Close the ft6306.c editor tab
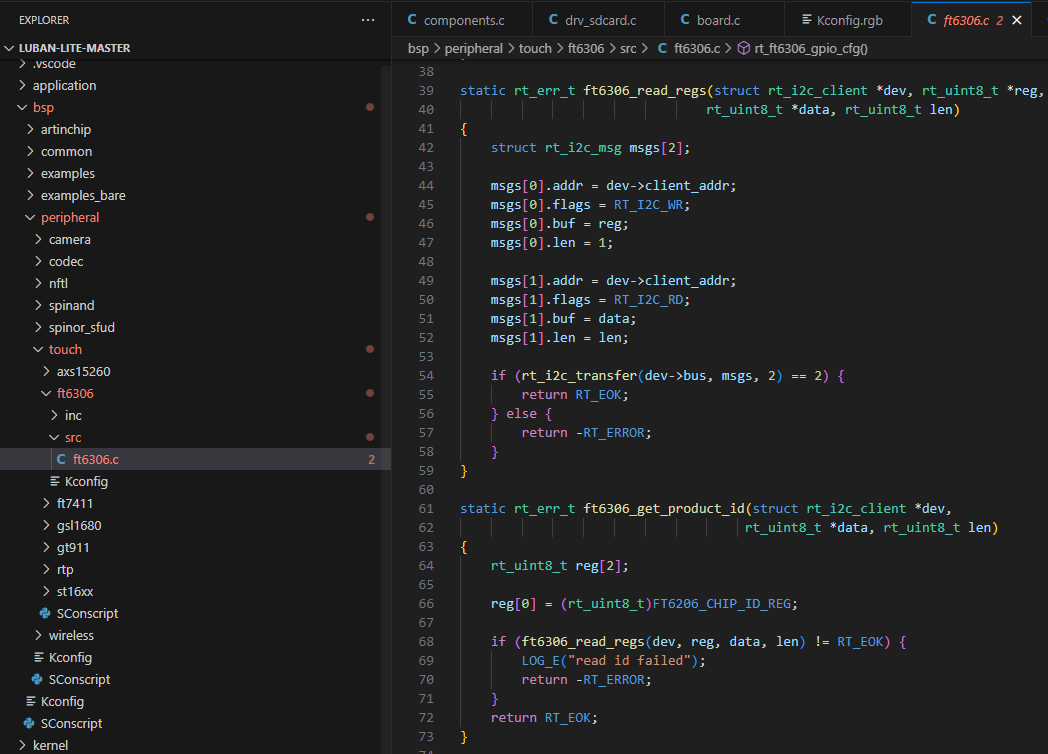 1018,20
